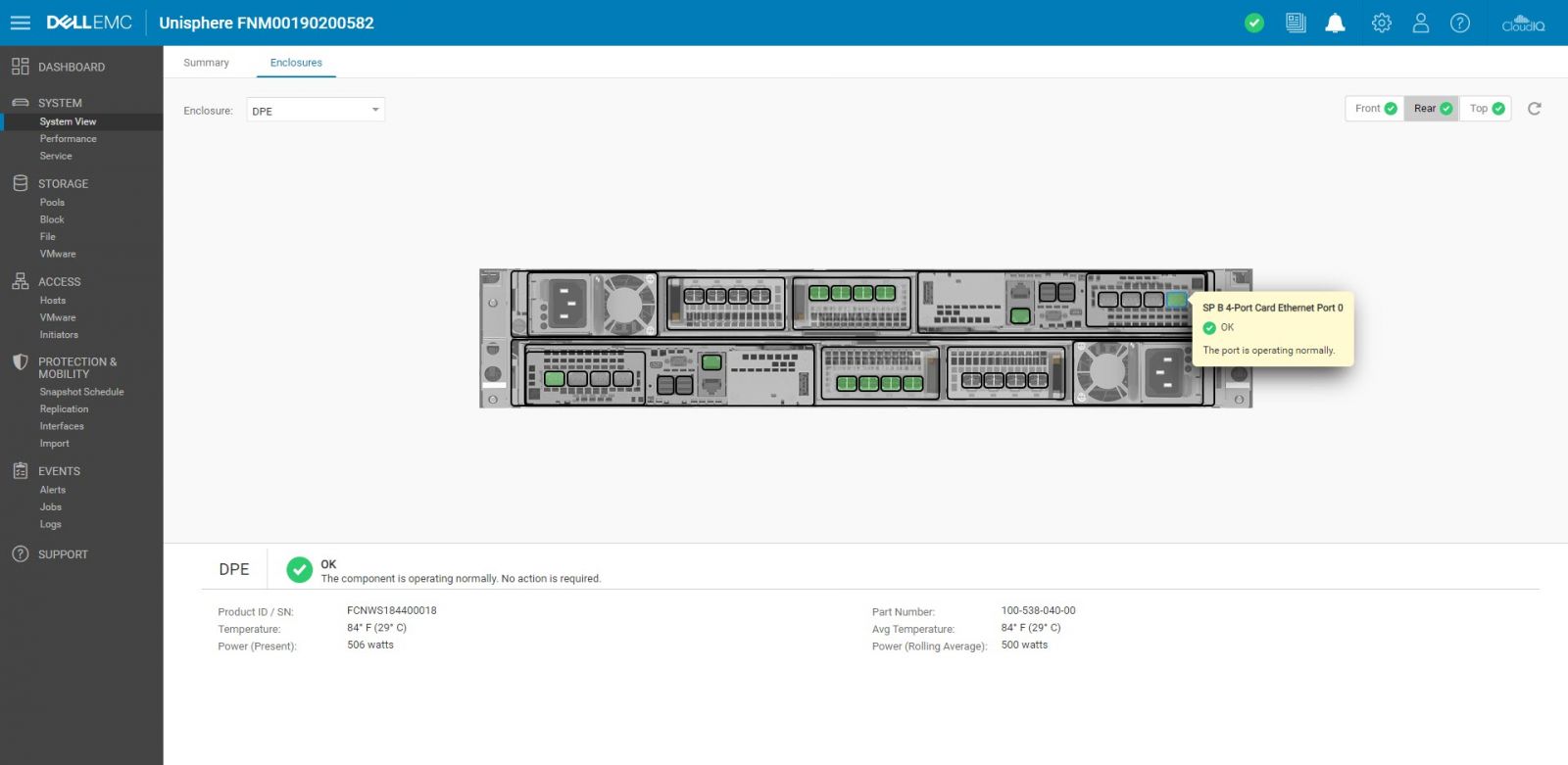Open the help question mark icon
This screenshot has height=765, width=1568.
tap(1460, 23)
